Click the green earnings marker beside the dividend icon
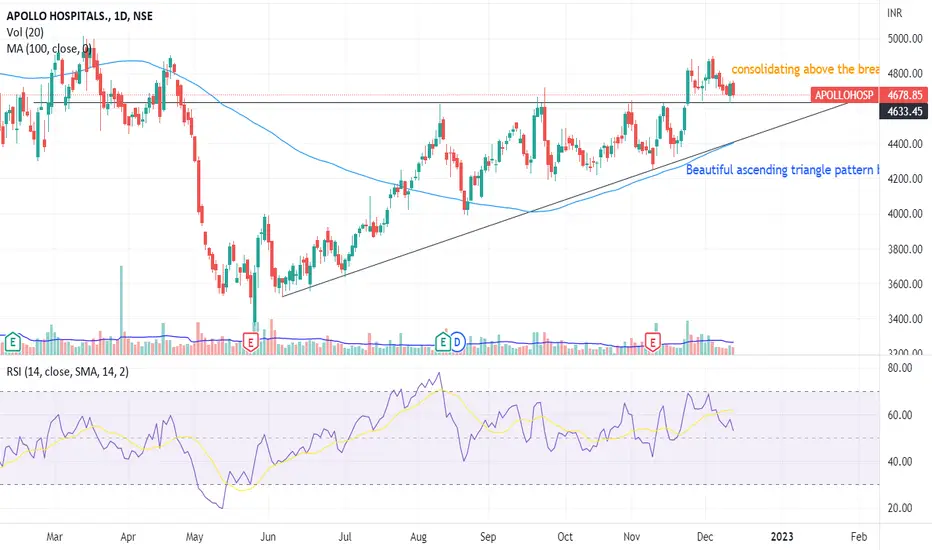932x550 pixels. [x=443, y=342]
